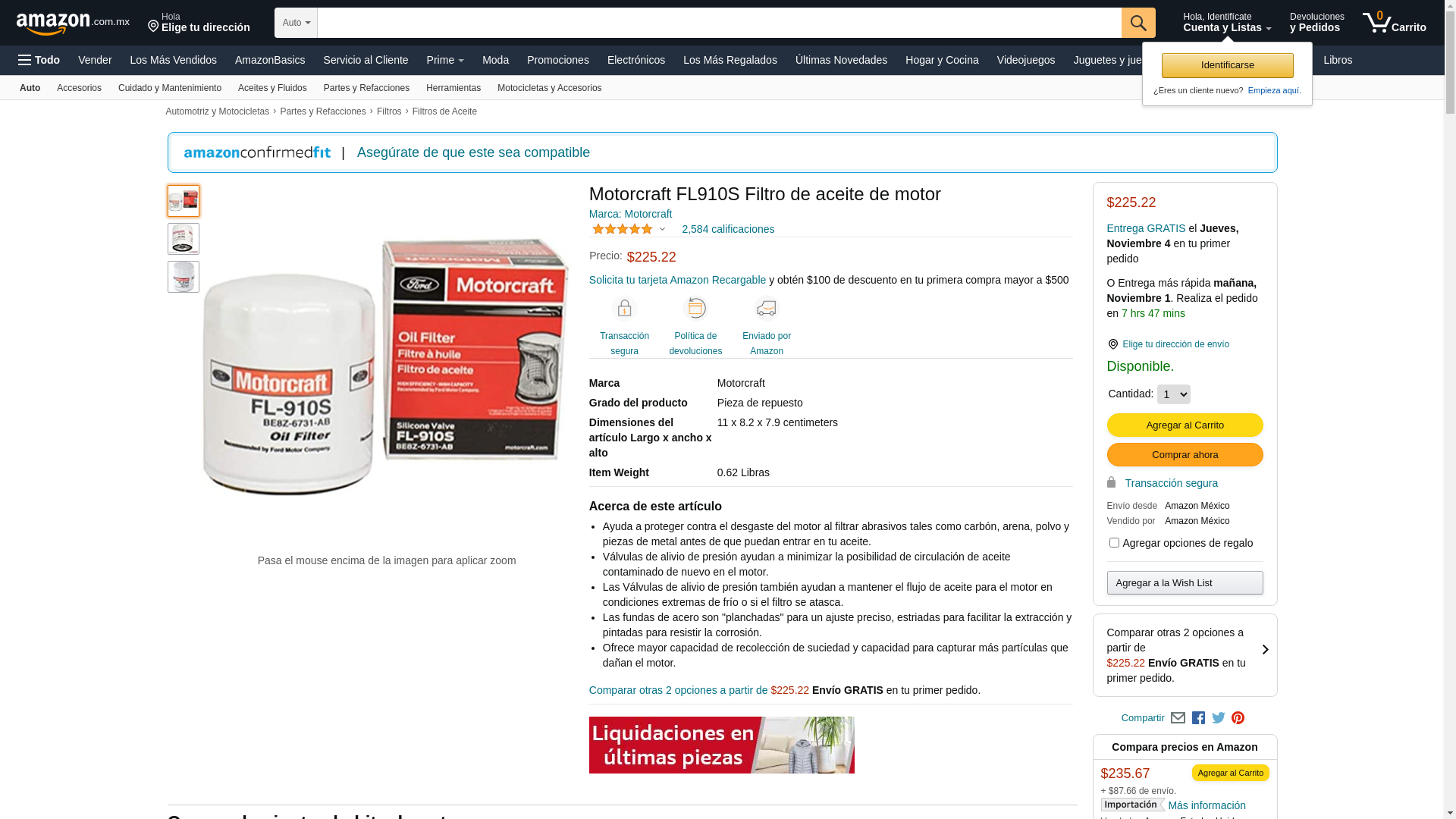Click the search magnifier button
The image size is (1456, 819).
(1138, 23)
